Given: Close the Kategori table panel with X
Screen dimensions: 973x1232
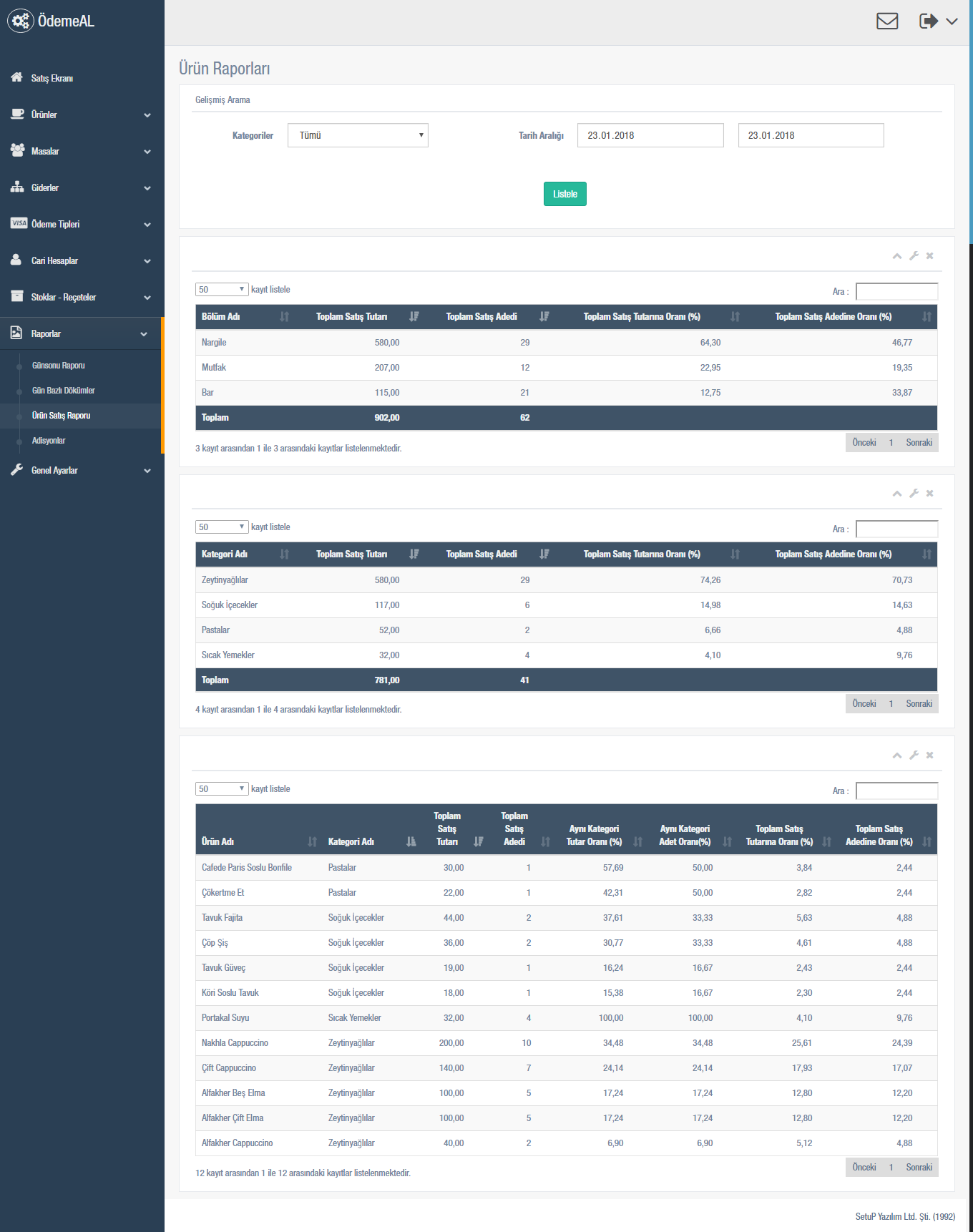Looking at the screenshot, I should point(930,494).
